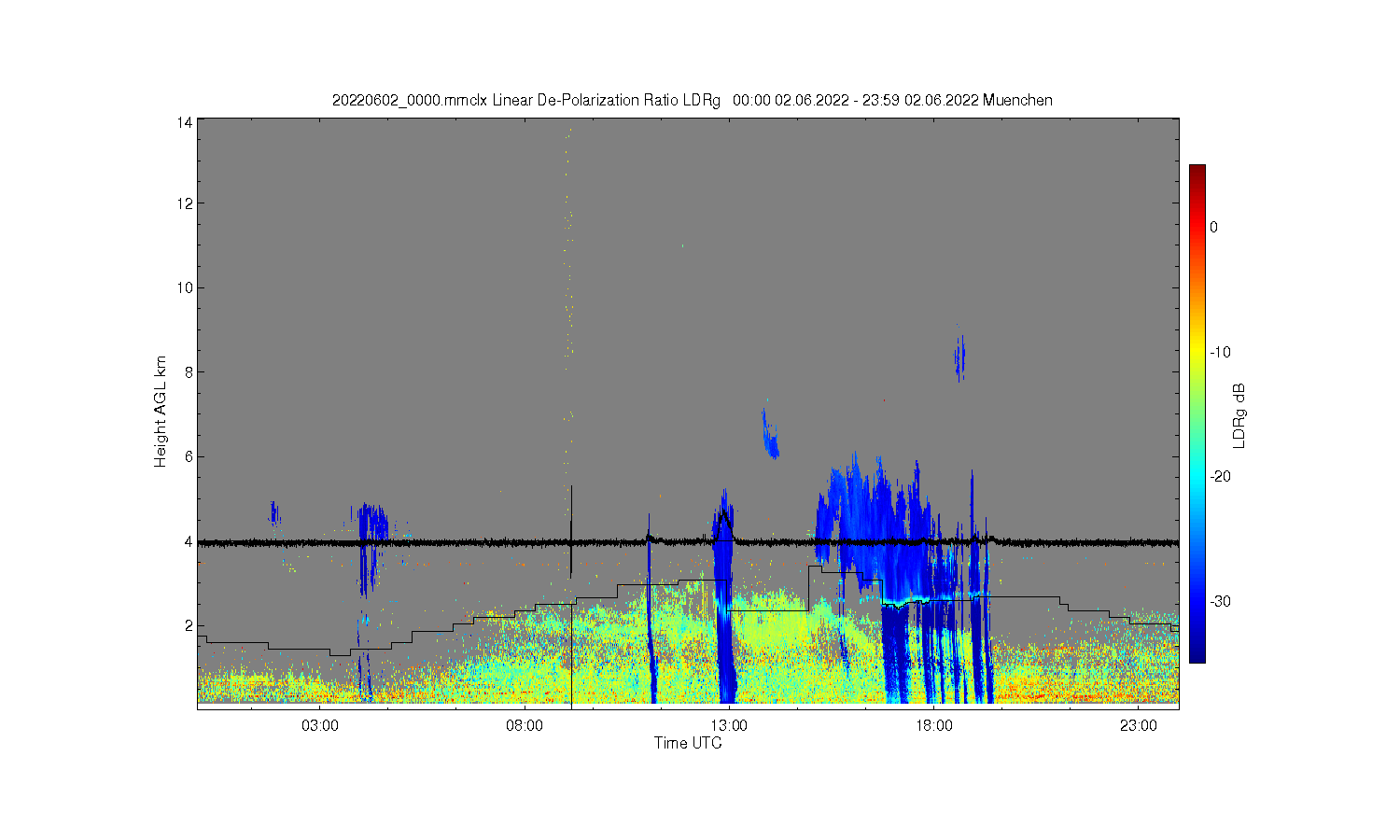The image size is (1400, 840).
Task: Click the yellow region of the colorbar
Action: pos(1197,352)
